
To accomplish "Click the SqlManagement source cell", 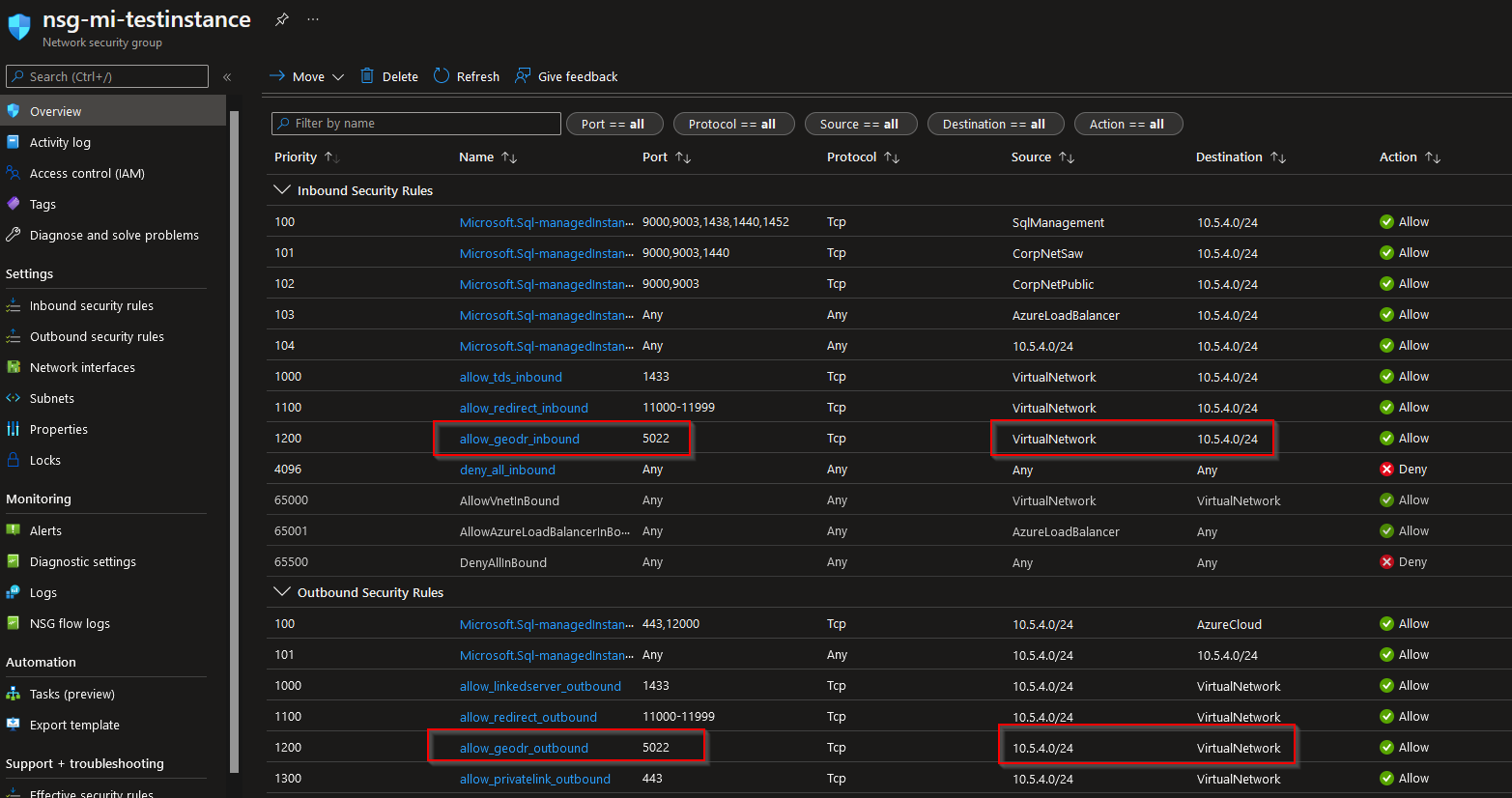I will pos(1058,222).
